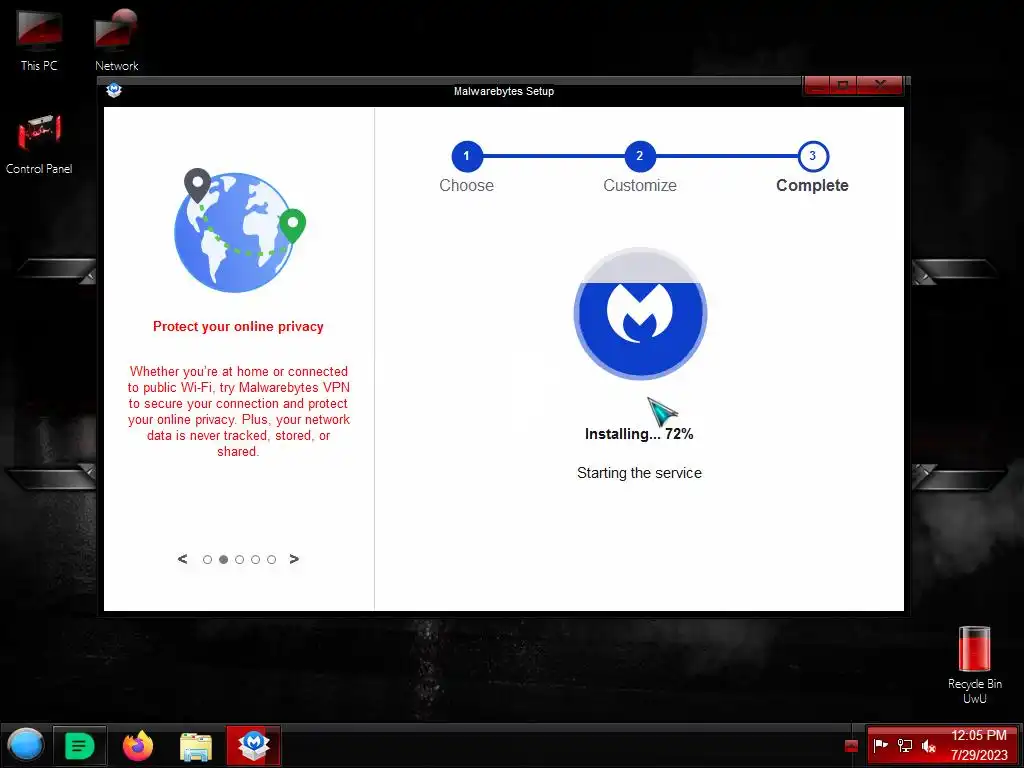
Task: Show hidden tray icons red arrow
Action: (851, 746)
